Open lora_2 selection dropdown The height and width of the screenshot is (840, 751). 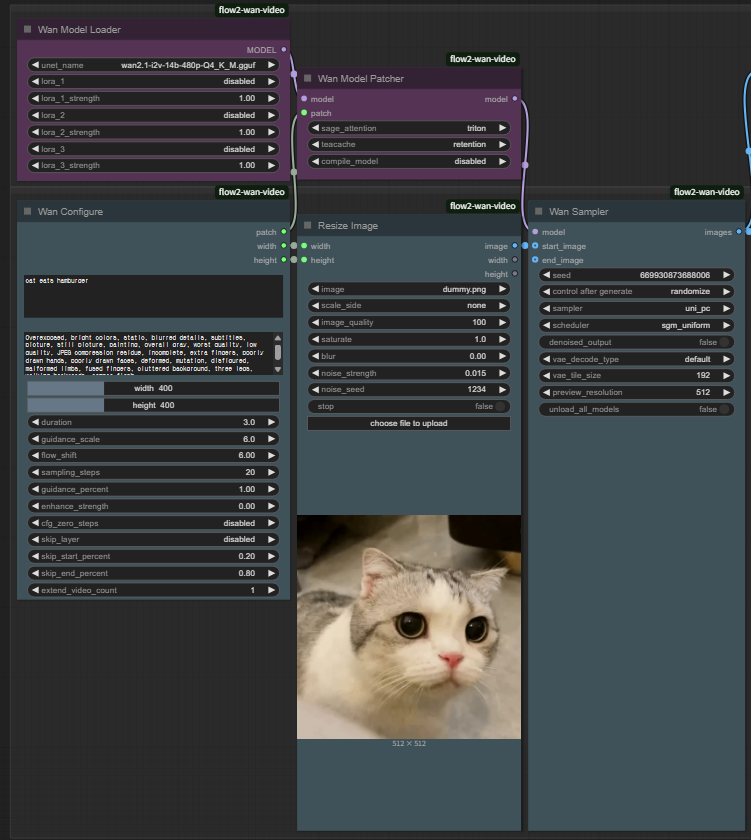click(x=153, y=115)
